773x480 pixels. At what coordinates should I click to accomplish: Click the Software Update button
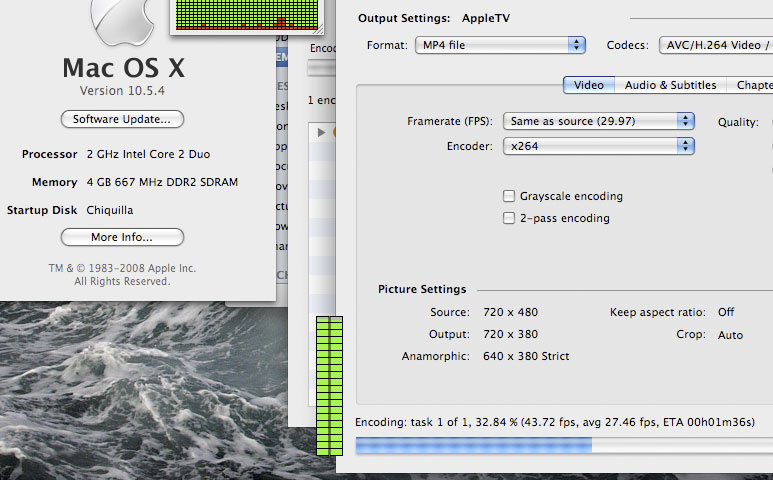[x=122, y=119]
